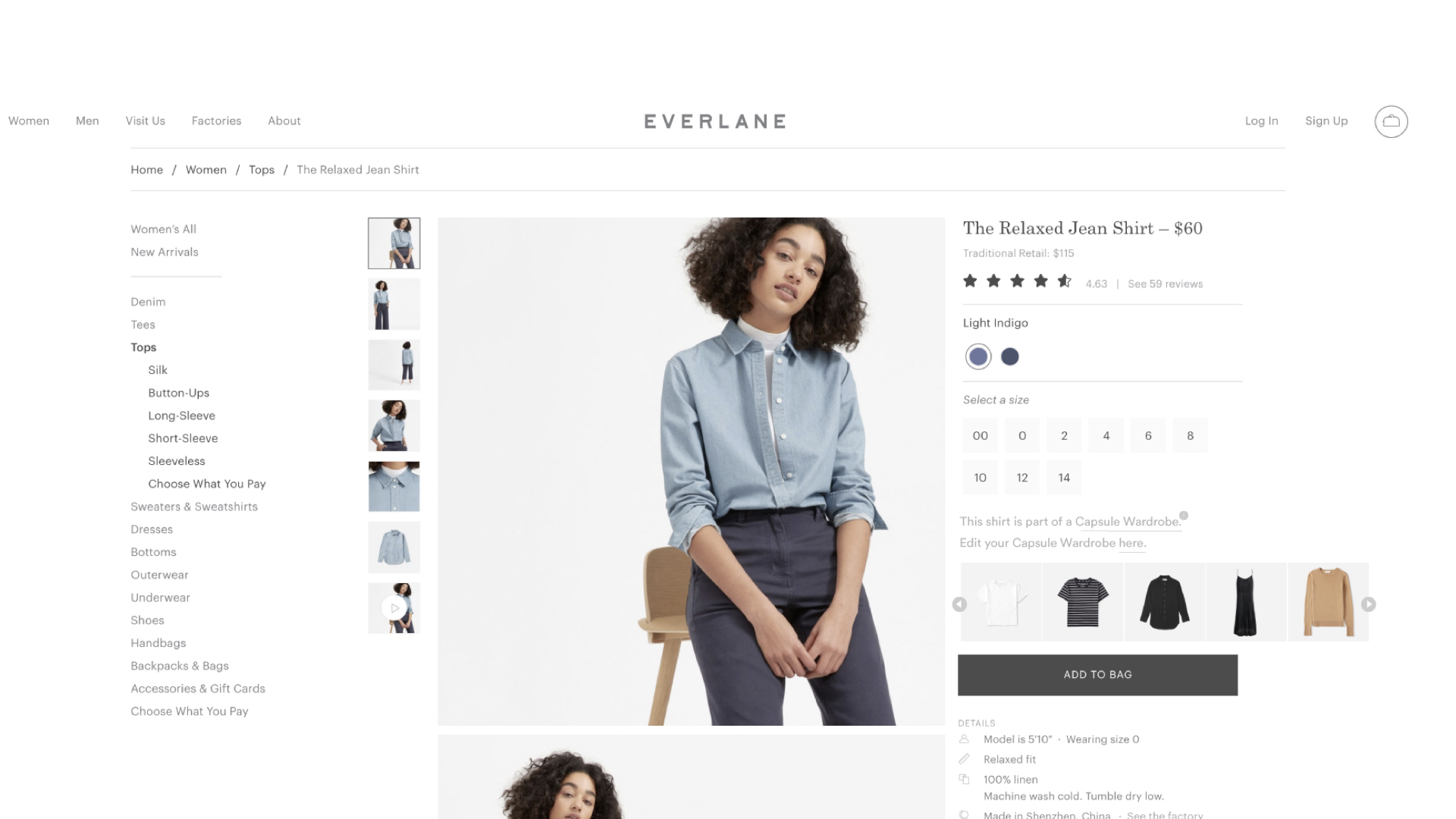The image size is (1456, 819).
Task: Select Dark Indigo color swatch
Action: pyautogui.click(x=1010, y=356)
